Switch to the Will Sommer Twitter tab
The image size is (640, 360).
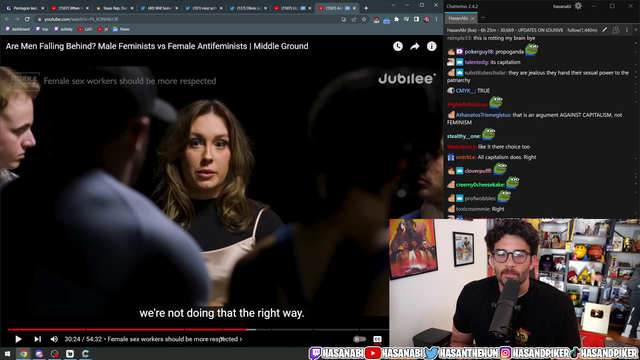159,8
